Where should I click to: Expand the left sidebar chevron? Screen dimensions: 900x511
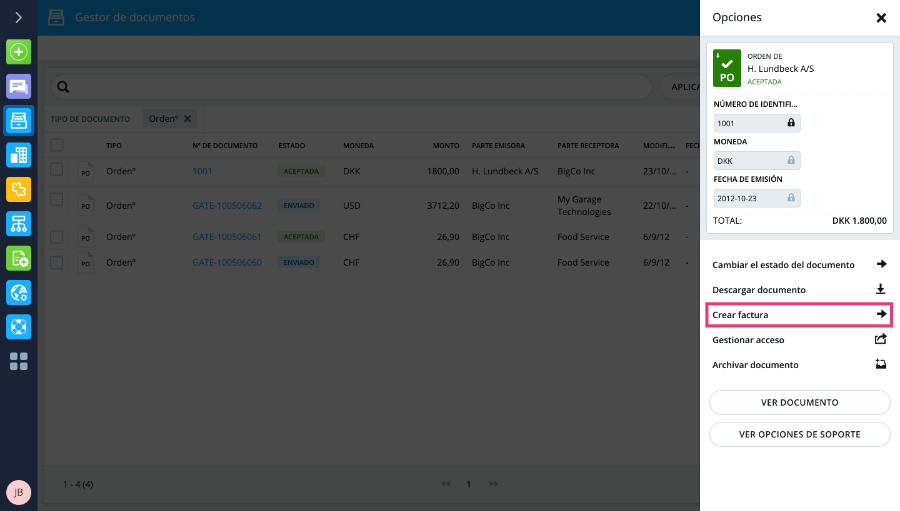coord(18,17)
